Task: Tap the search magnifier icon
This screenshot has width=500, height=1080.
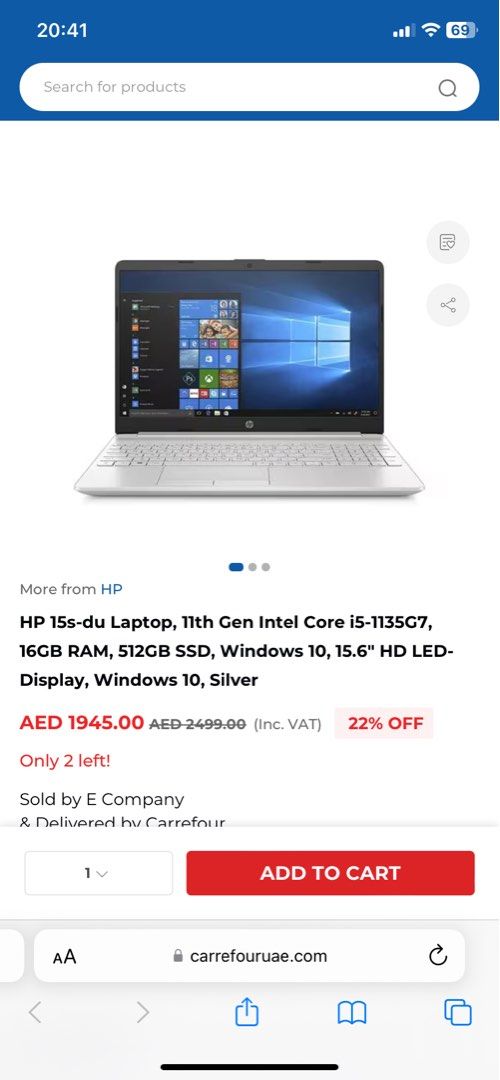Action: tap(448, 88)
